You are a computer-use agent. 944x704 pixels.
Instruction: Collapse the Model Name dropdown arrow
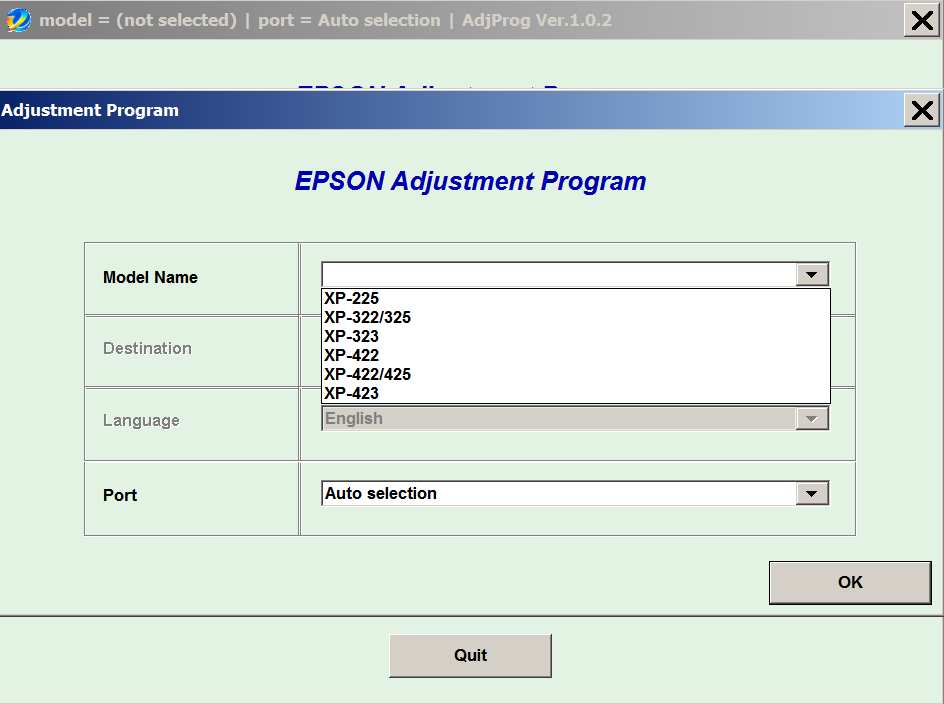click(x=812, y=275)
